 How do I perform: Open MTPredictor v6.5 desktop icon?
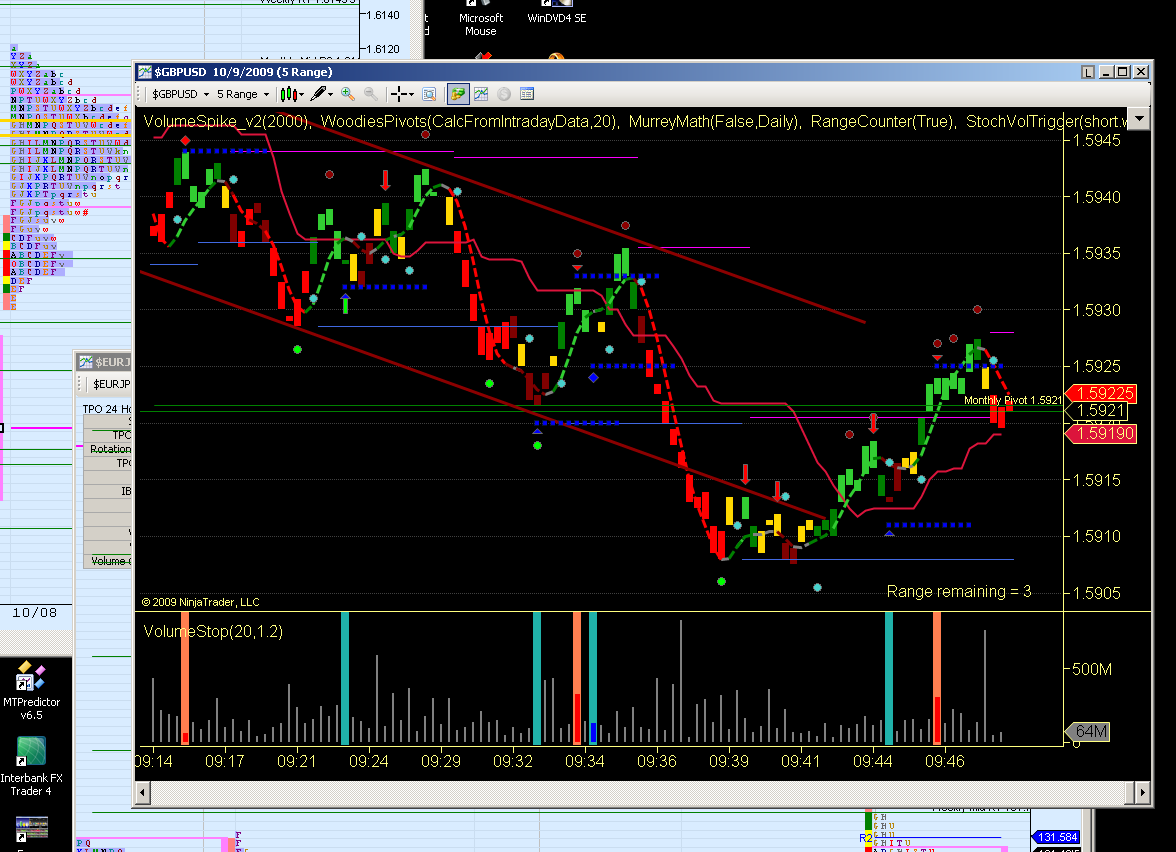pyautogui.click(x=31, y=691)
